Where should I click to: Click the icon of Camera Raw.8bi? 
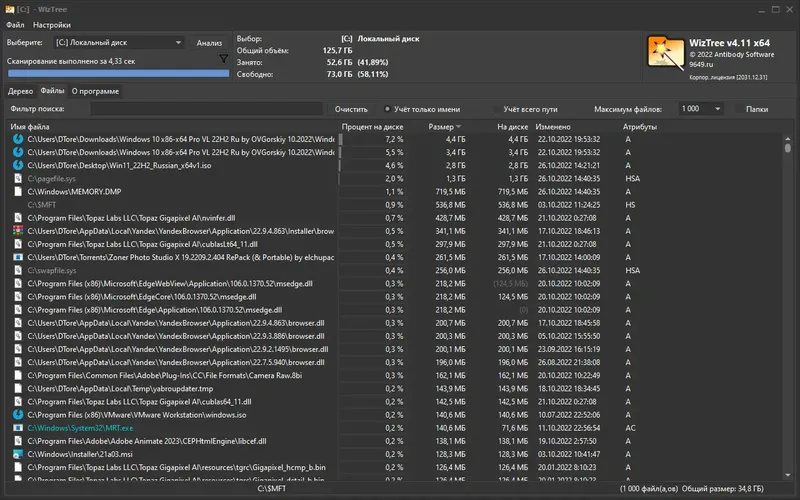18,376
